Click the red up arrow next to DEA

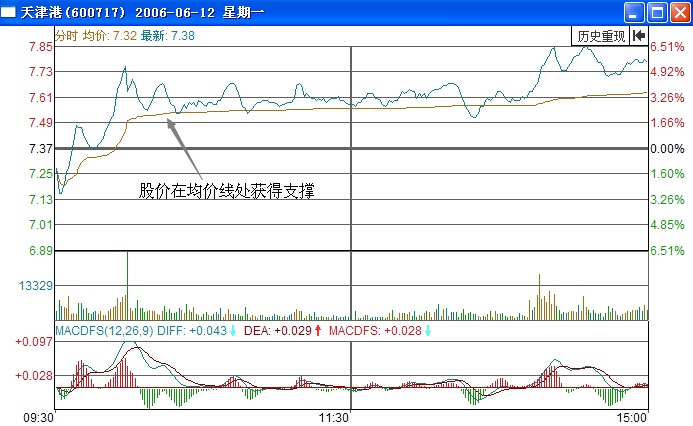(318, 331)
